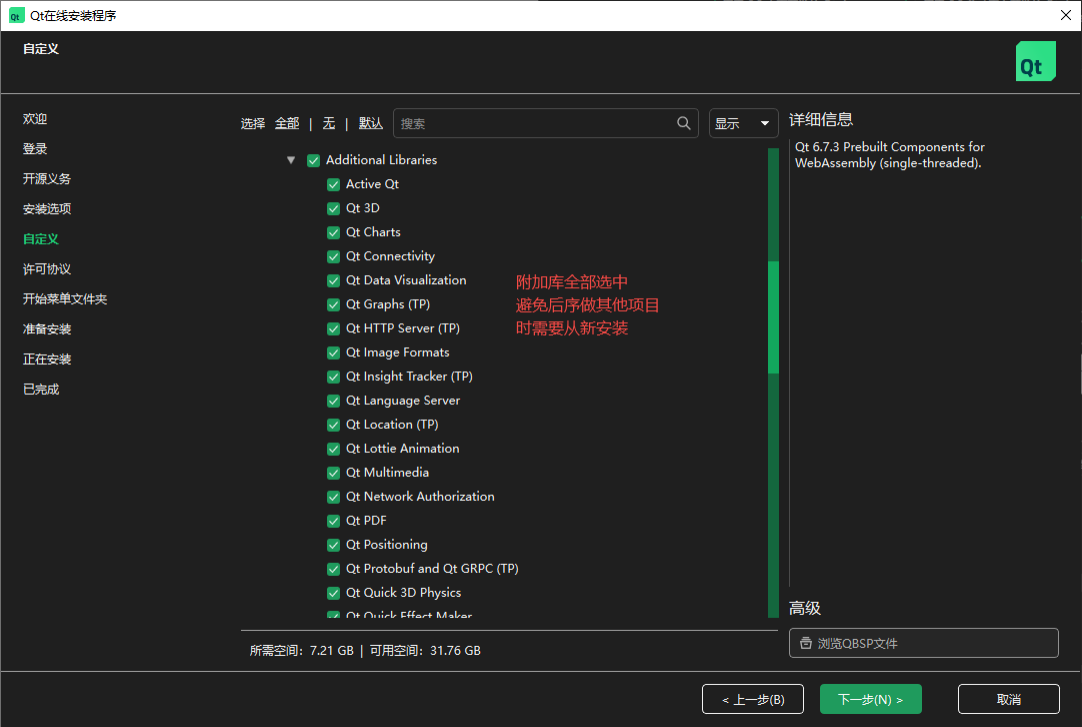The height and width of the screenshot is (727, 1082).
Task: Toggle Qt Insight Tracker (TP) checkbox
Action: (x=333, y=377)
